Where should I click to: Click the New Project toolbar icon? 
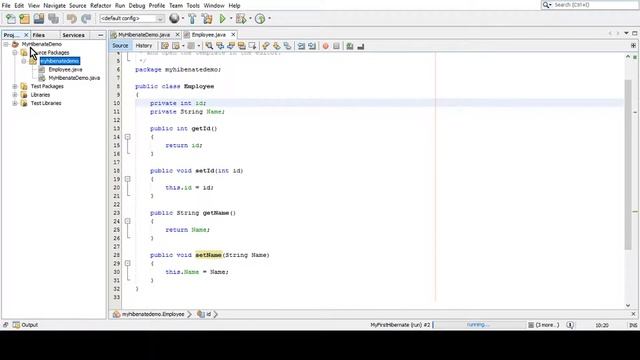(24, 18)
